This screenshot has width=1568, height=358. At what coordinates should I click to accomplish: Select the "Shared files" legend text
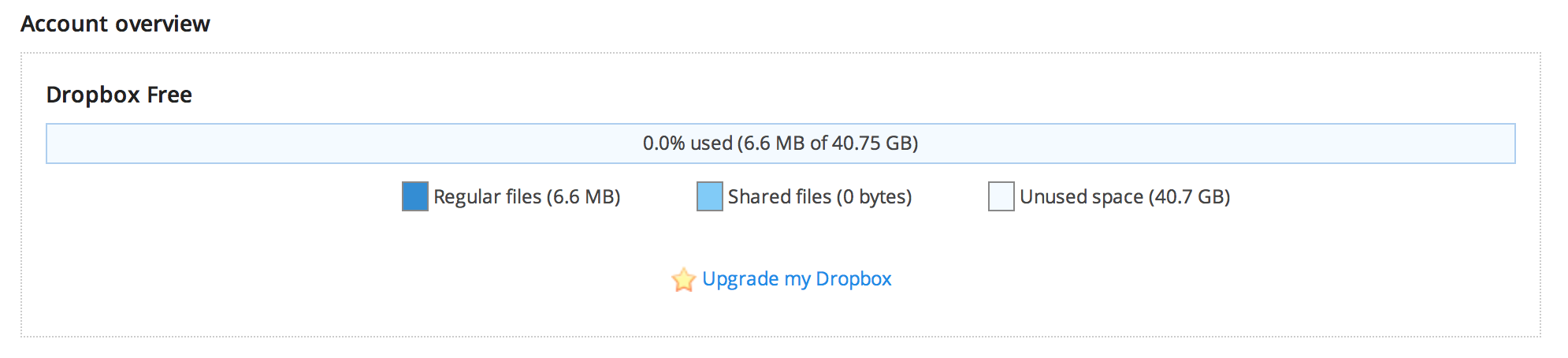tap(779, 196)
